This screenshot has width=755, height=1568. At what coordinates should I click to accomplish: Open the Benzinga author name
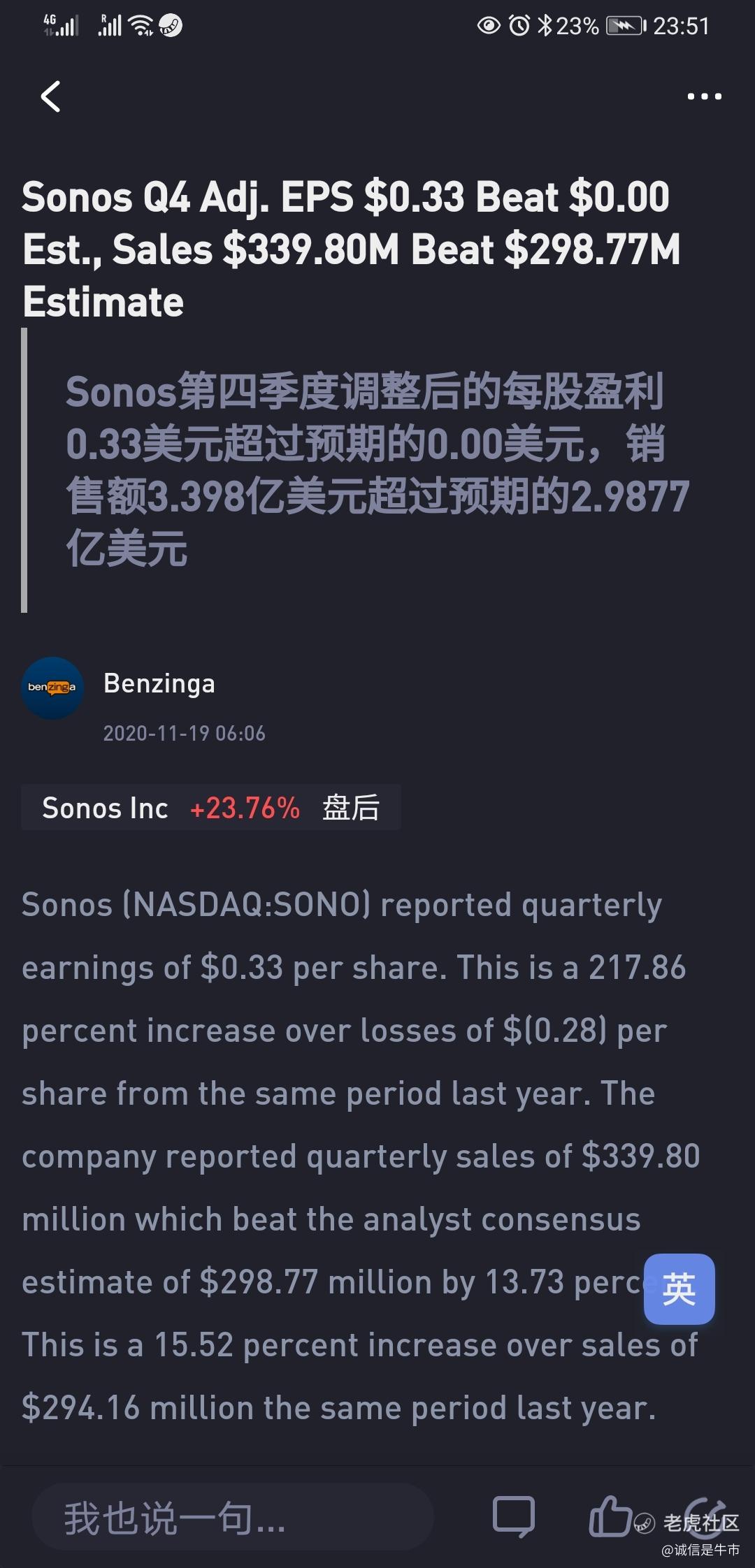click(159, 683)
